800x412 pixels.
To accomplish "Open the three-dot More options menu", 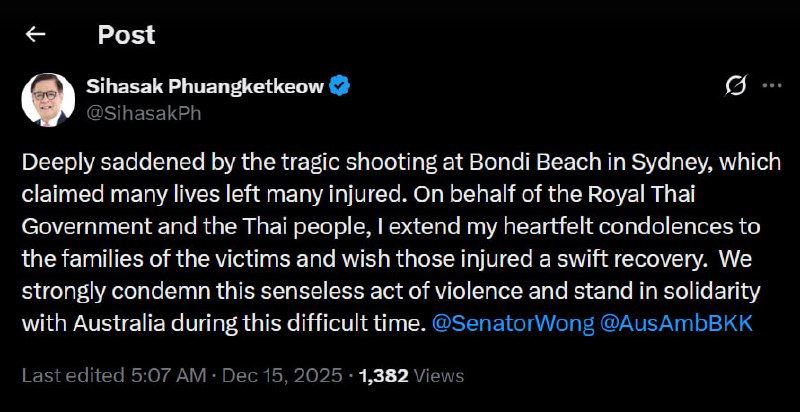I will click(x=771, y=87).
